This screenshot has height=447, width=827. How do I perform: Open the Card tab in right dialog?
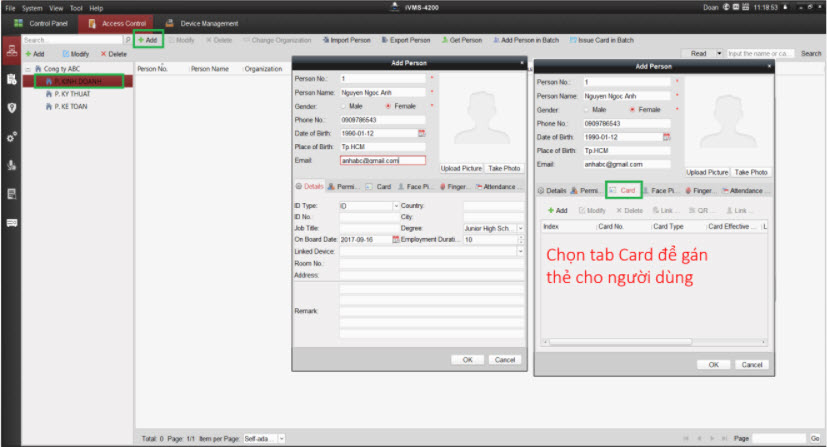point(622,189)
